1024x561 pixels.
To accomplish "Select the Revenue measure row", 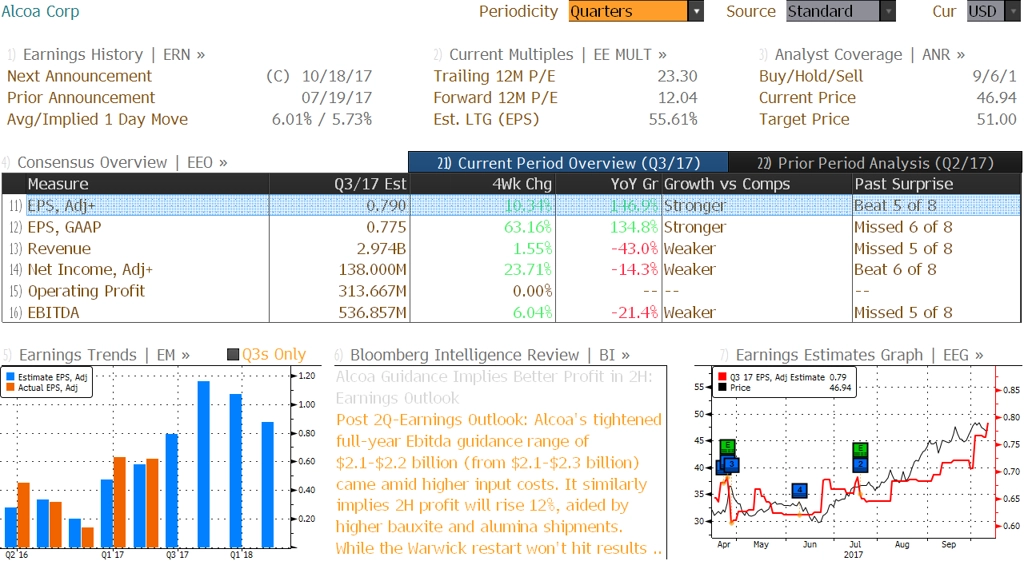I will pos(511,249).
